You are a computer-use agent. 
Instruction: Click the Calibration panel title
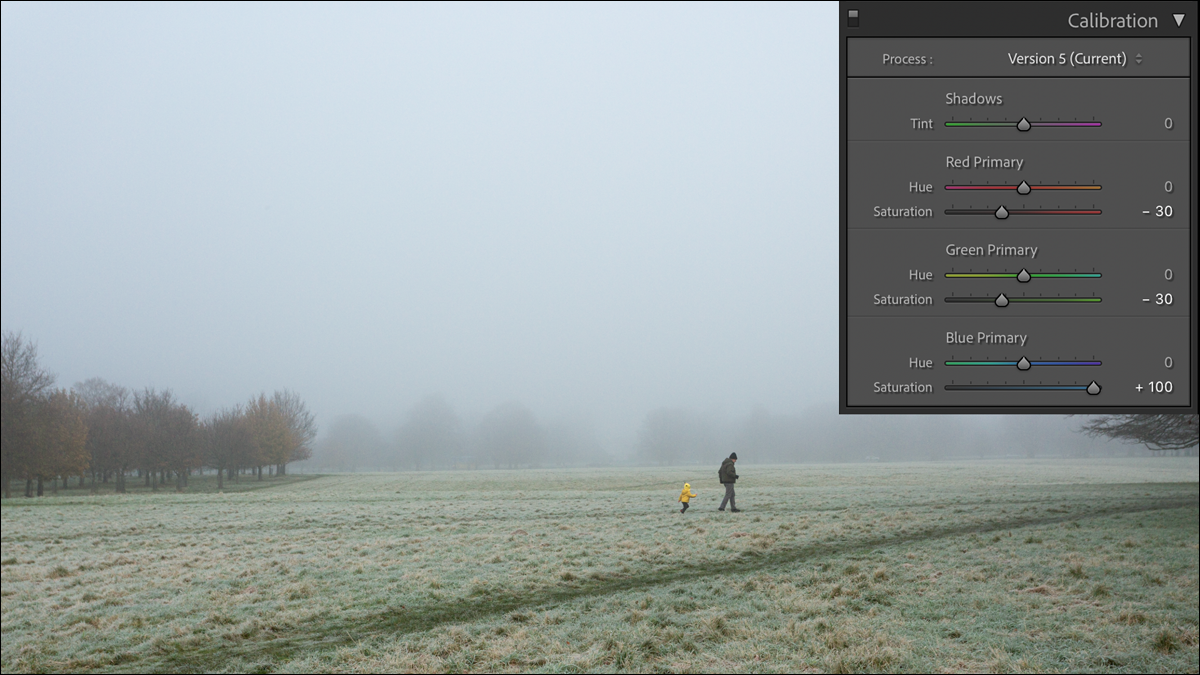pyautogui.click(x=1112, y=20)
